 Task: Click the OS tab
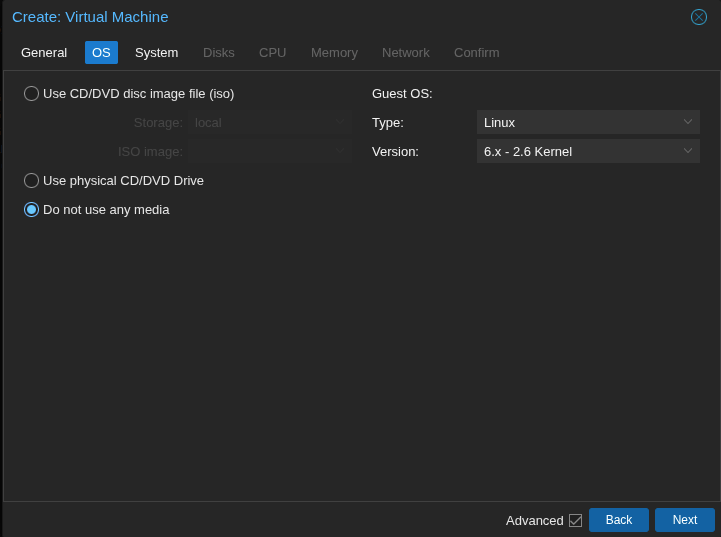(x=101, y=53)
